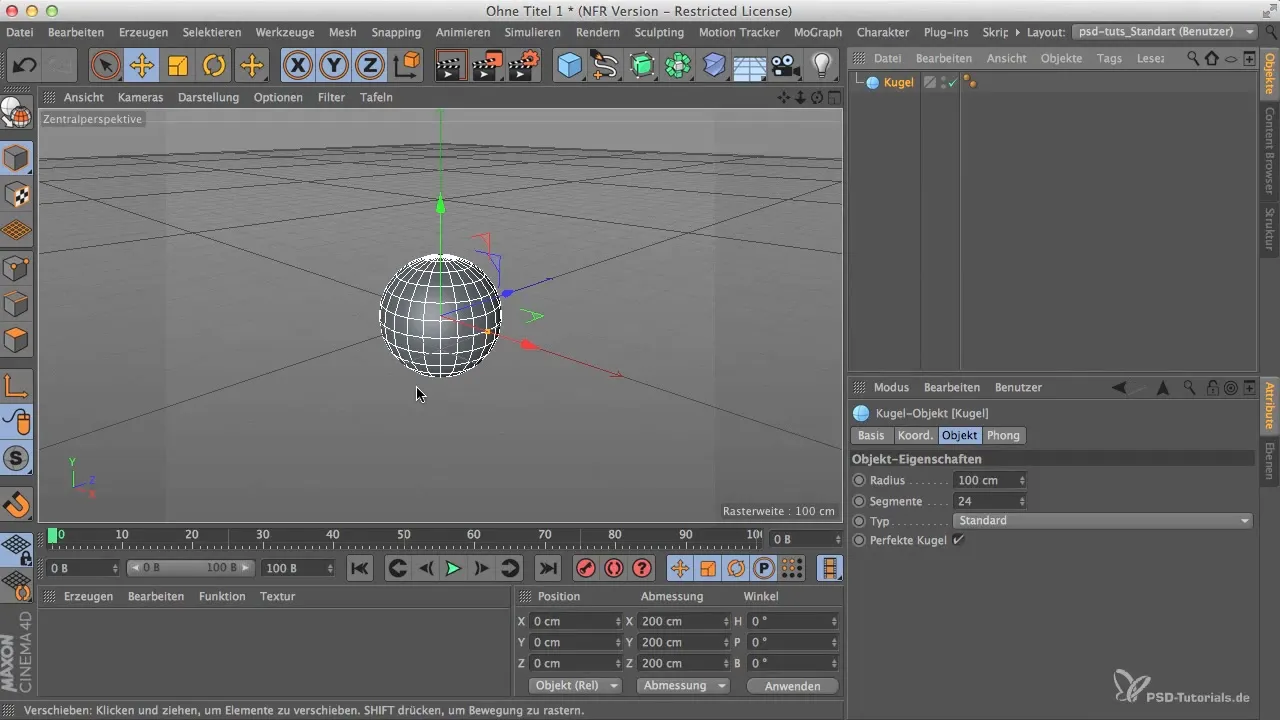Open viewport Kameras menu
The image size is (1280, 720).
point(140,97)
